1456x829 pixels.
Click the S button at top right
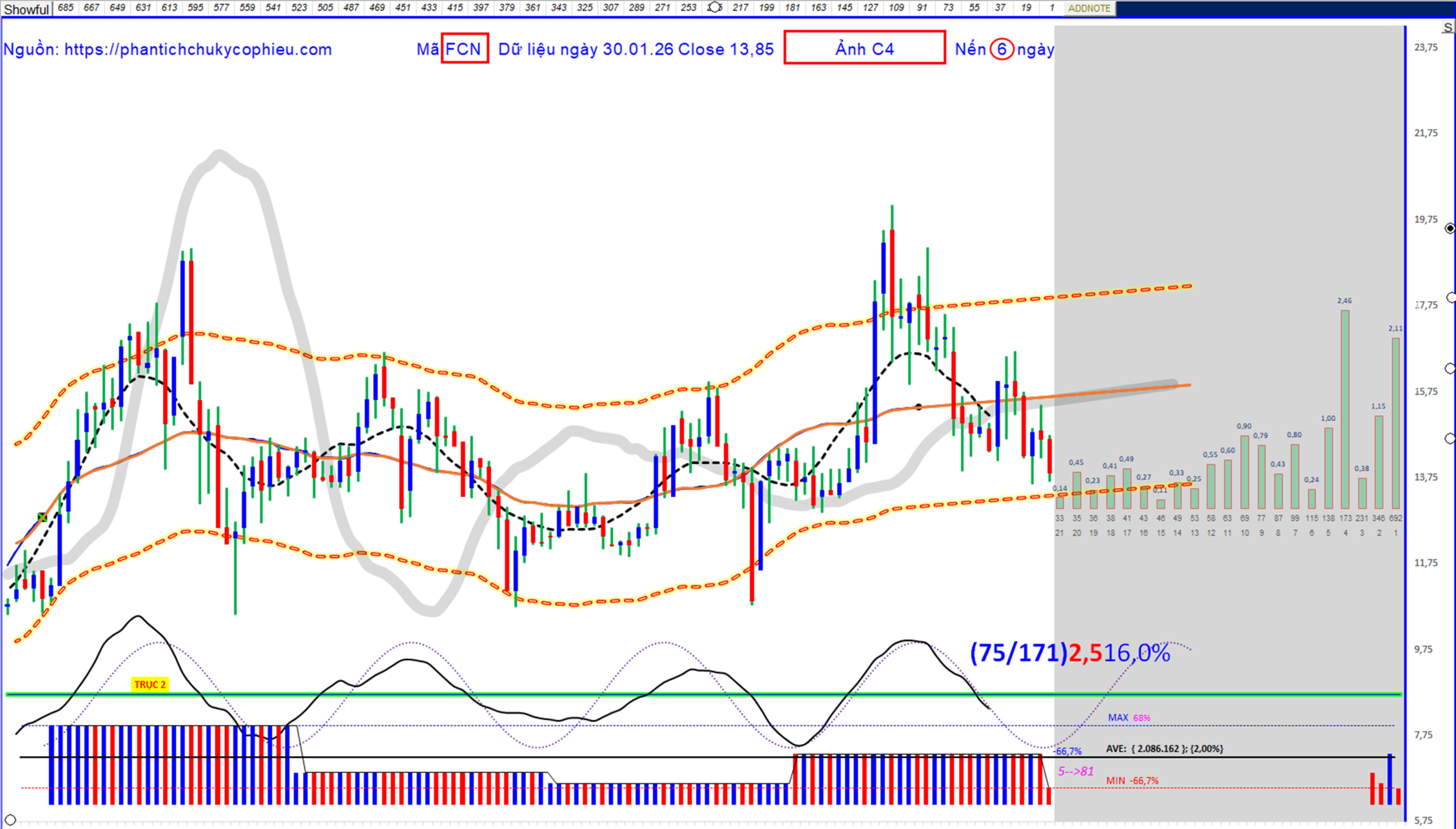coord(1447,28)
